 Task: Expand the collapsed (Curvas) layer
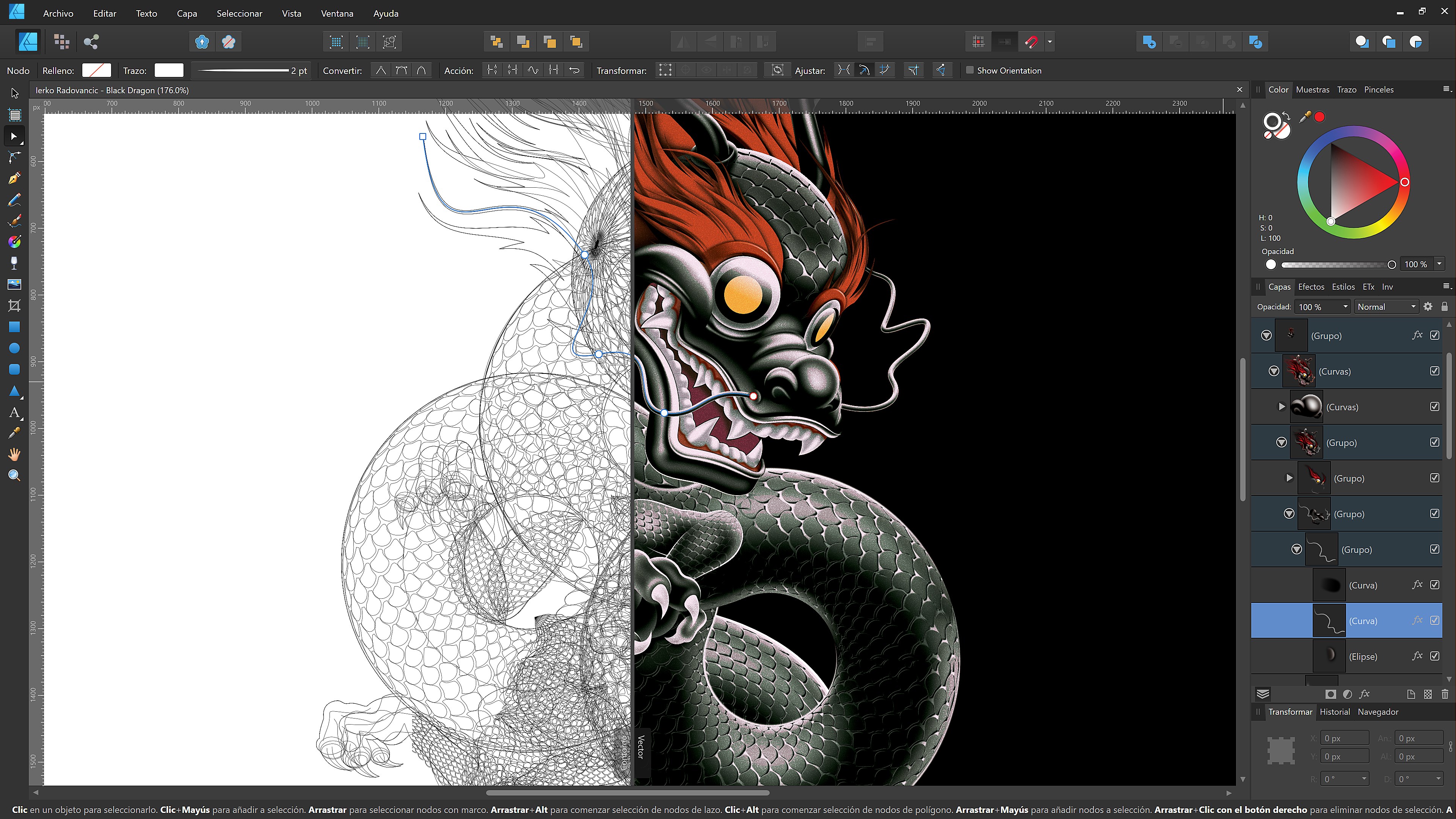[x=1281, y=406]
